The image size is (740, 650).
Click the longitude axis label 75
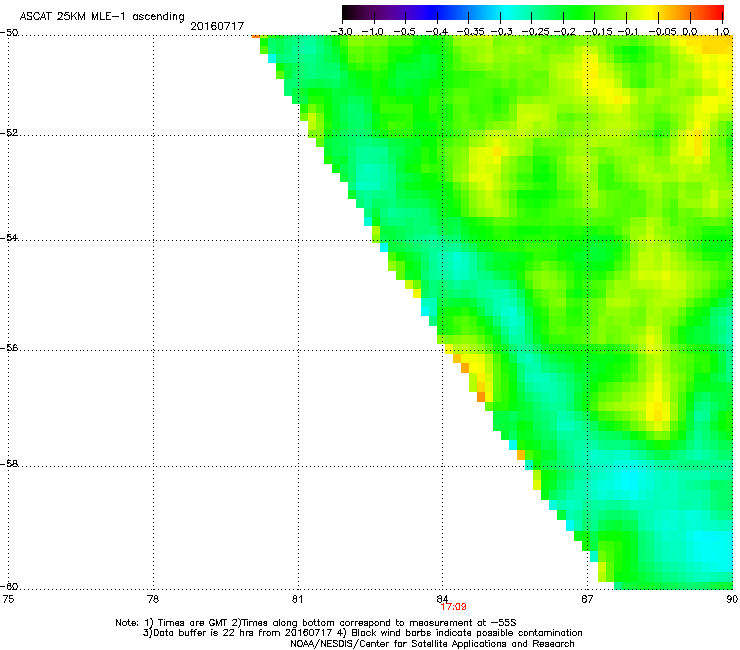[x=8, y=599]
